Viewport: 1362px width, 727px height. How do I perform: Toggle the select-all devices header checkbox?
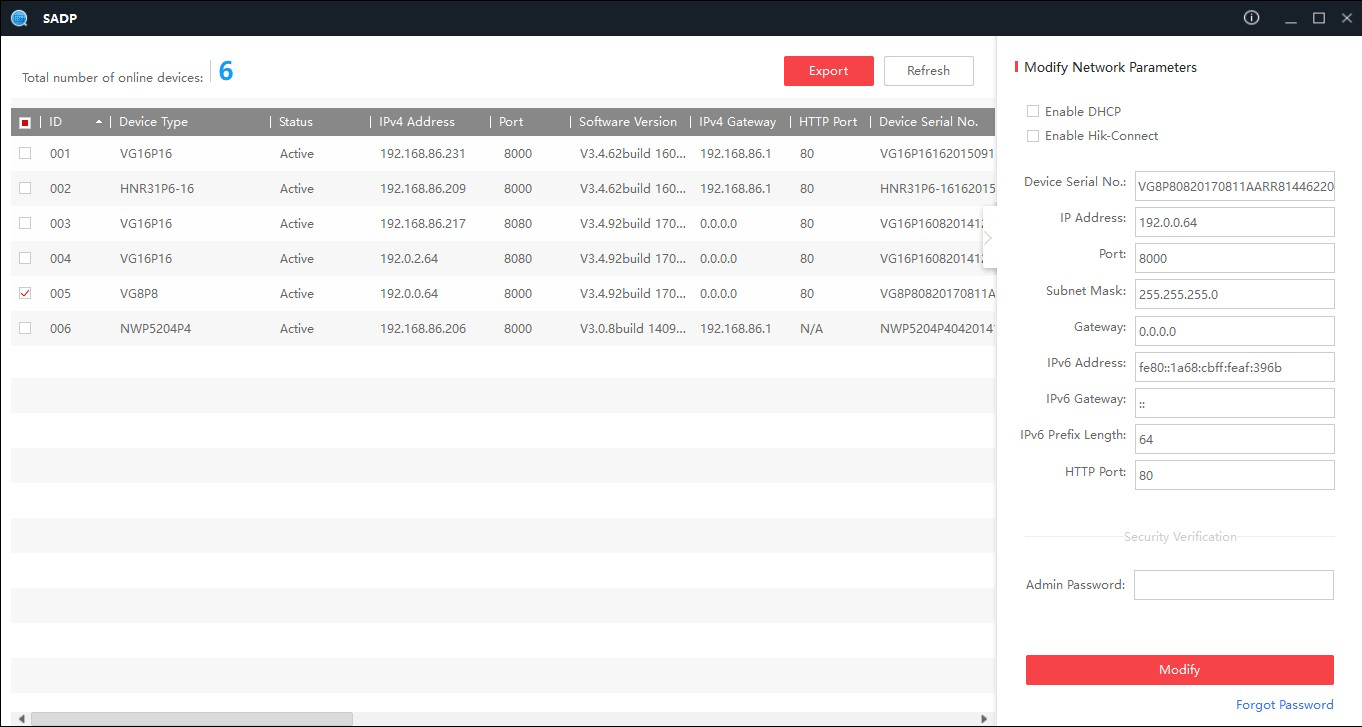pos(25,122)
